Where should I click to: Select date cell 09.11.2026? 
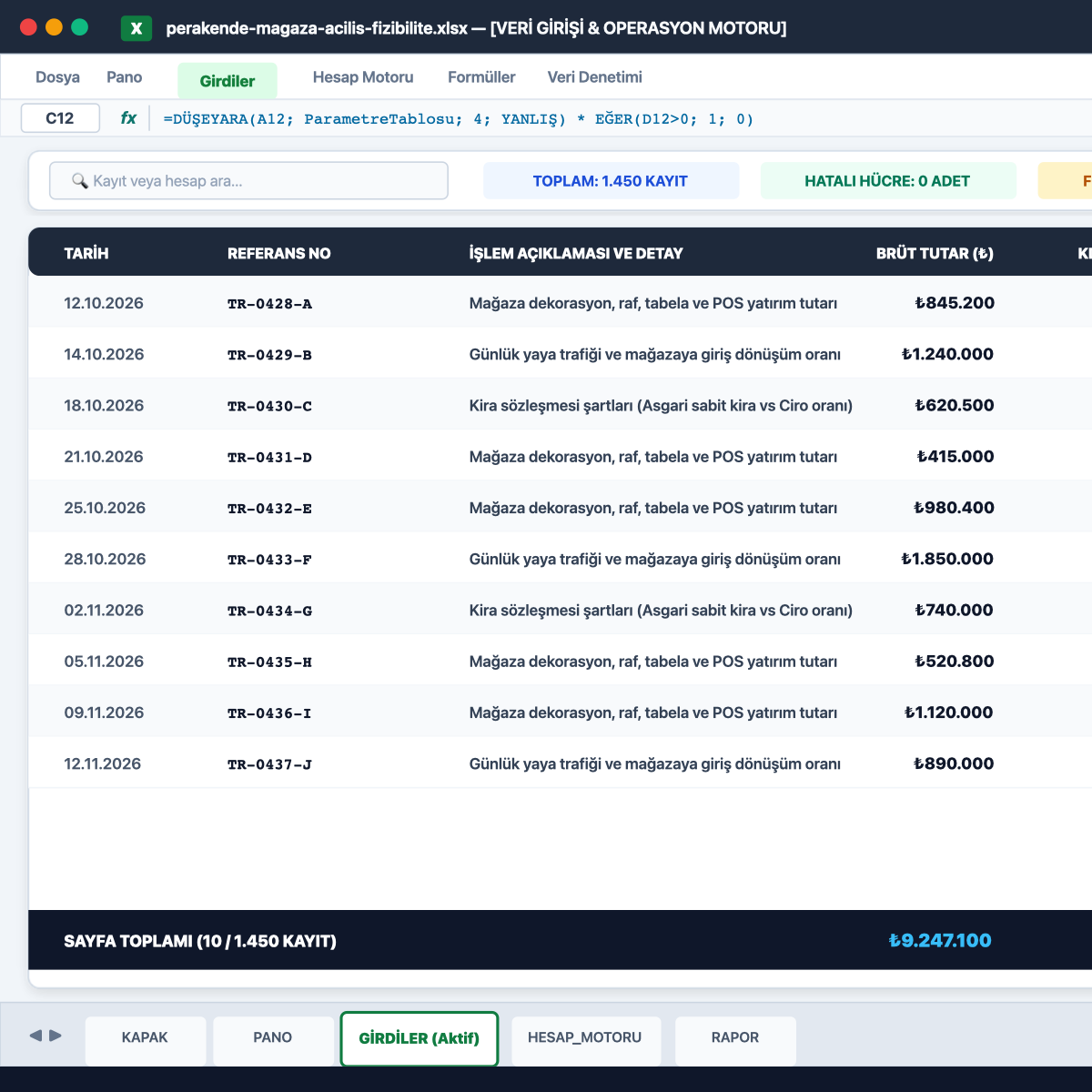click(104, 713)
